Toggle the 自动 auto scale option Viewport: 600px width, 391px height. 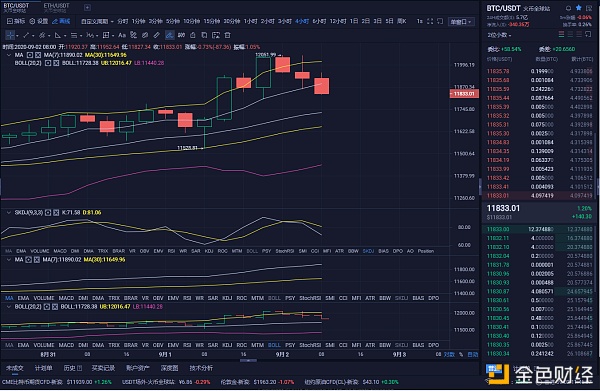point(473,355)
